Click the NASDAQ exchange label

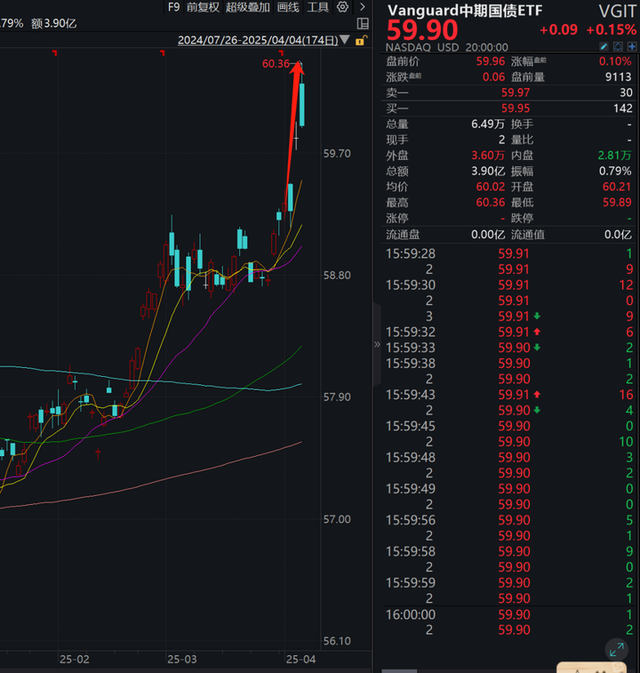[x=409, y=47]
